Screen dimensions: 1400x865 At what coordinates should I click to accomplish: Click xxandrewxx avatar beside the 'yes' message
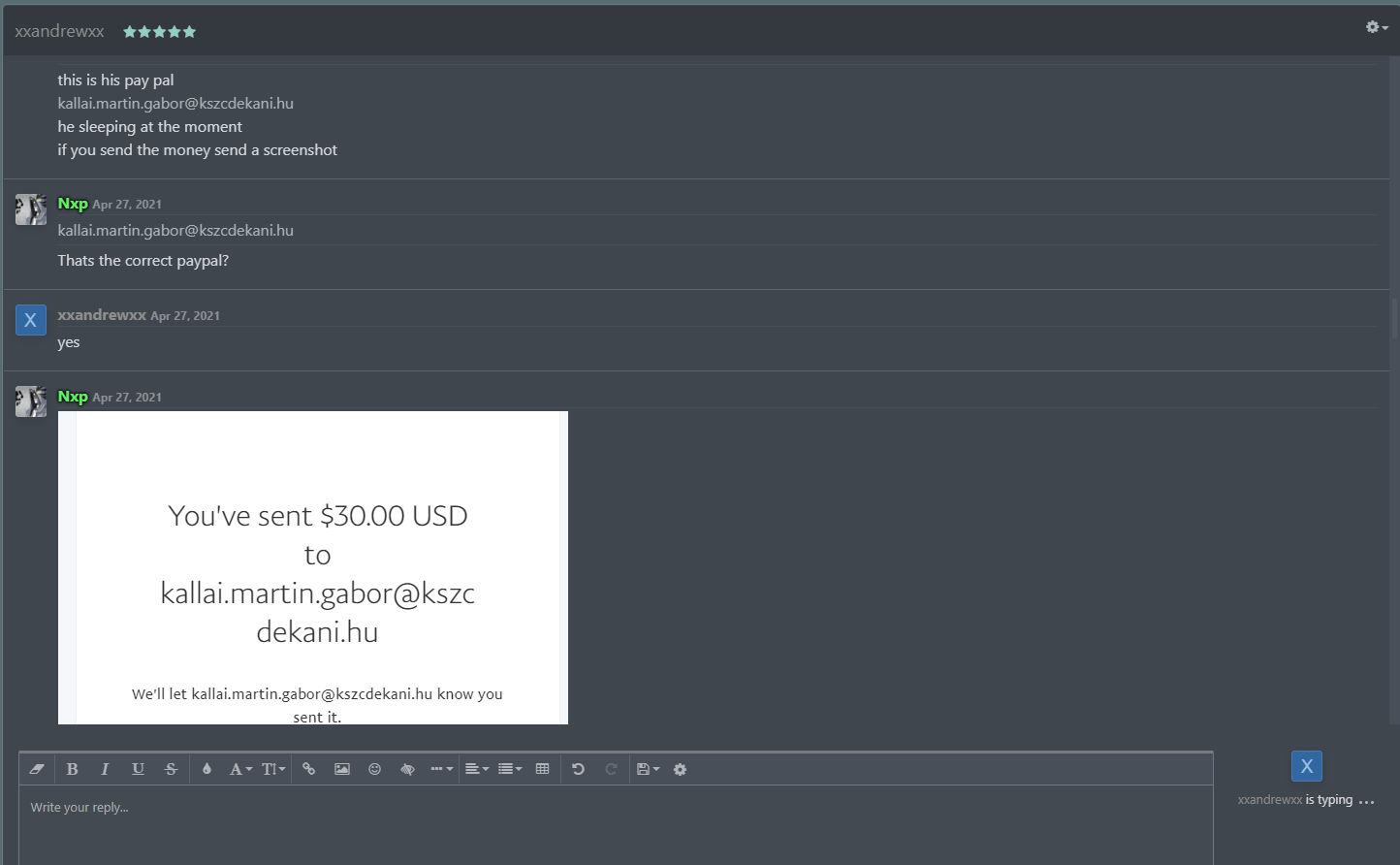coord(31,320)
